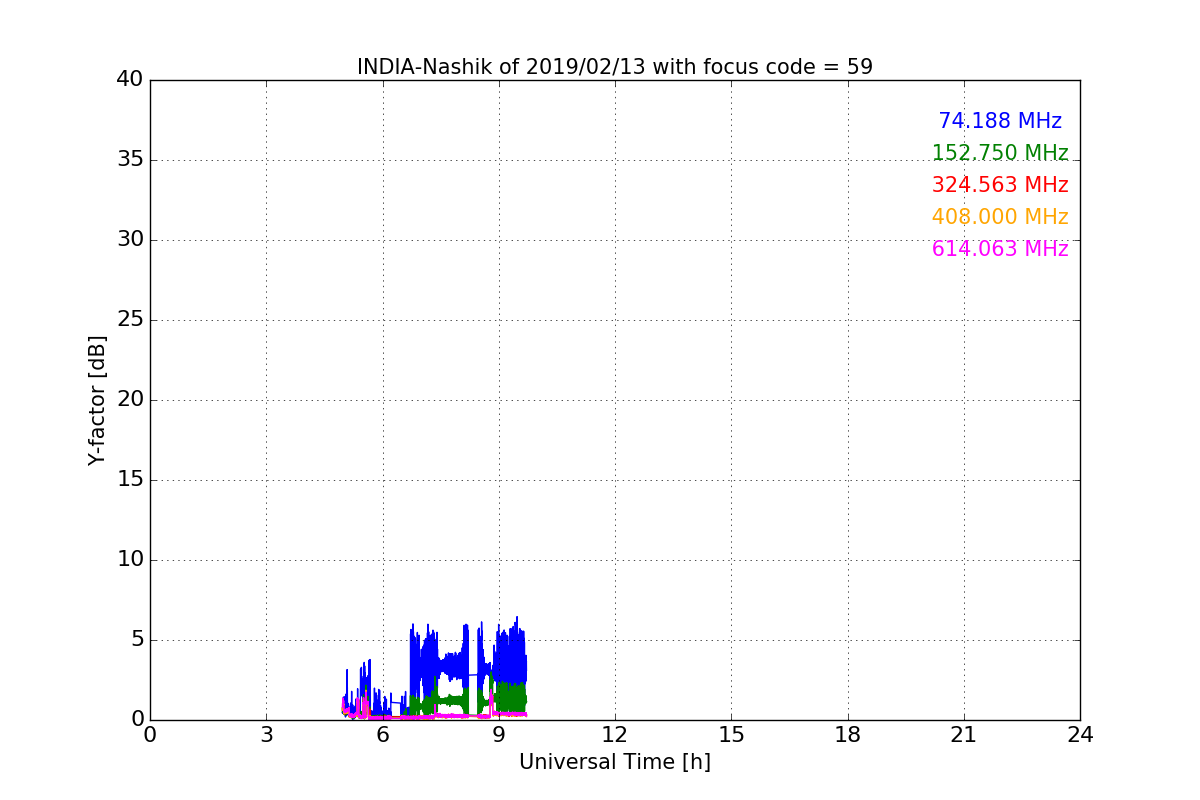Click the 3 tick on the time axis

point(266,734)
